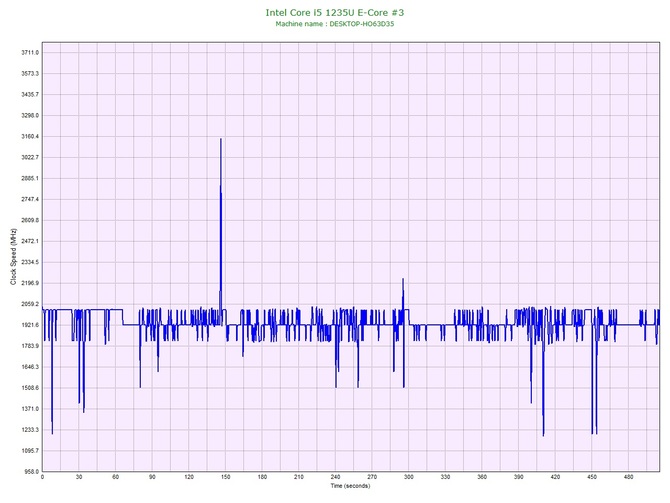Click the 90 tick on time axis
Image resolution: width=670 pixels, height=503 pixels.
pyautogui.click(x=152, y=477)
